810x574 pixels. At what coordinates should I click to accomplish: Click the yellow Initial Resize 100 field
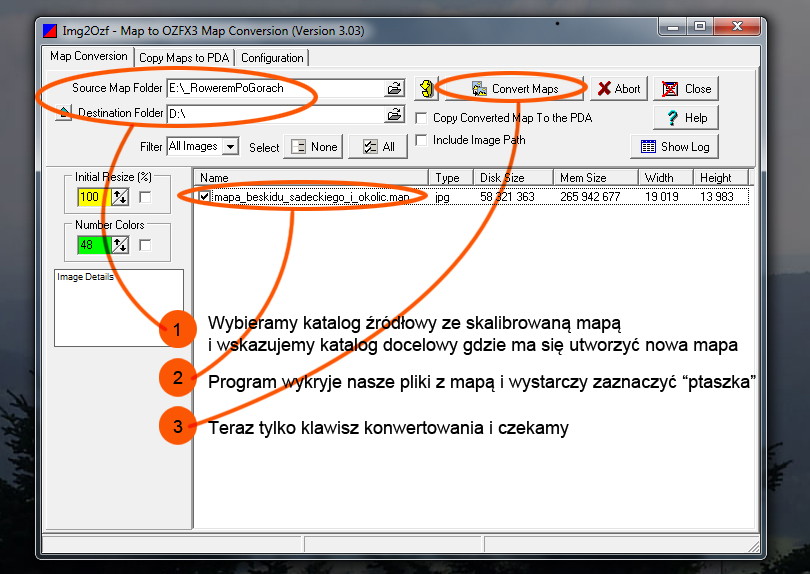click(x=94, y=197)
